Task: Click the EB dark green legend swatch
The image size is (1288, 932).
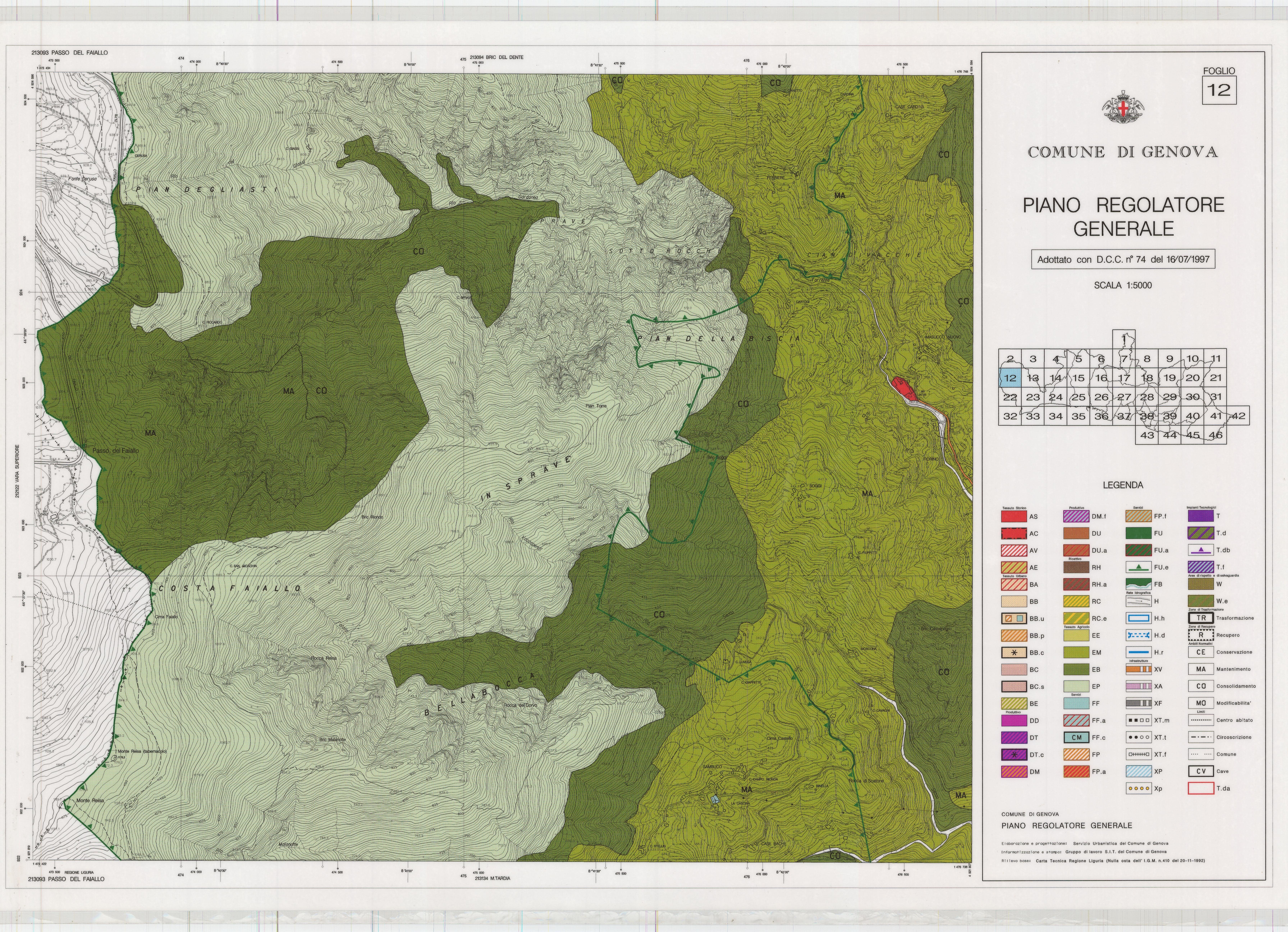Action: [x=1076, y=670]
